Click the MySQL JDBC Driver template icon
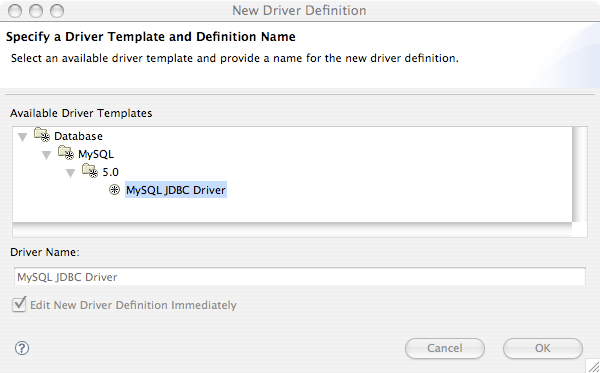Image resolution: width=600 pixels, height=373 pixels. (114, 190)
